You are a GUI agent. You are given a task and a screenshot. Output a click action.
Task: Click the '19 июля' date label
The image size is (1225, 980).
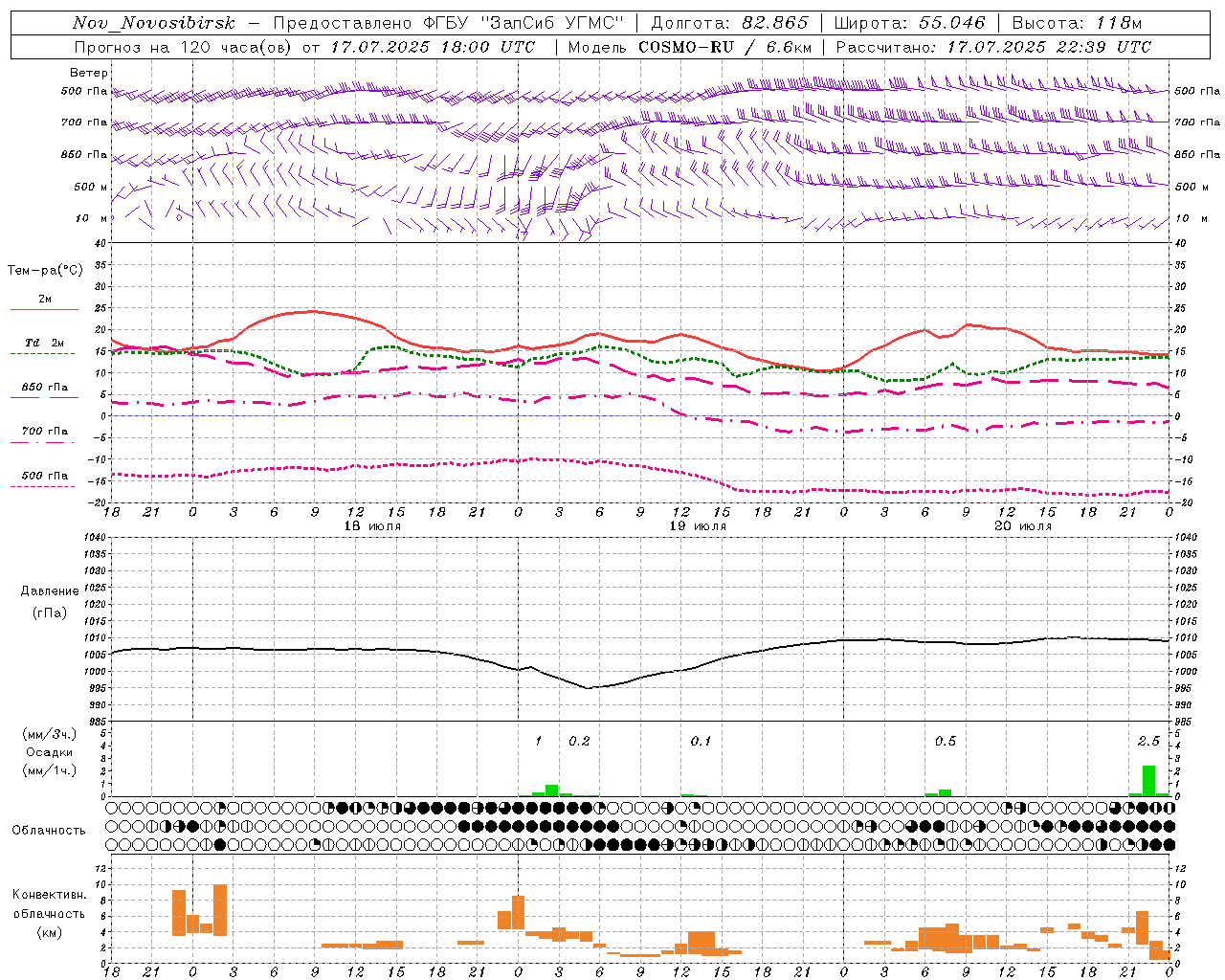coord(698,526)
